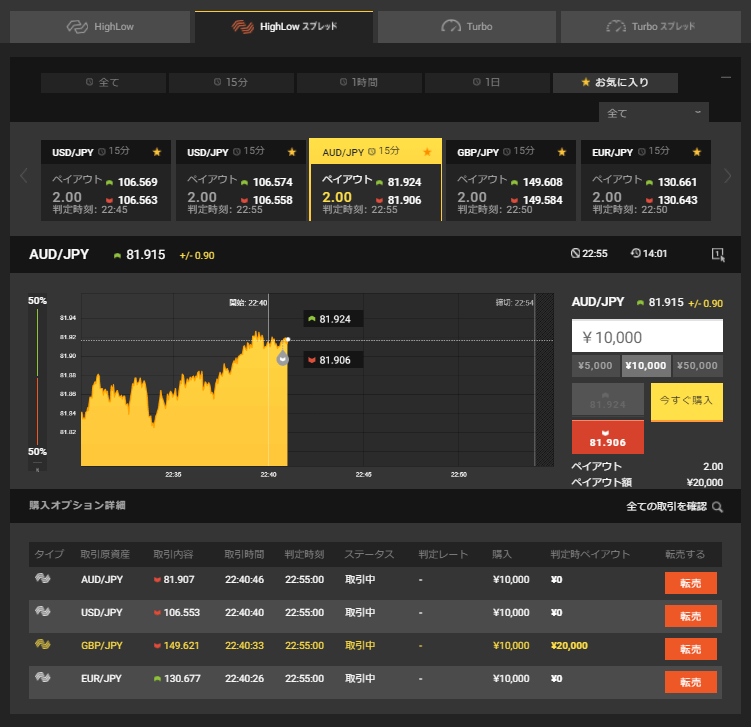Show お気に入り favorites filter
The width and height of the screenshot is (751, 727).
coord(615,83)
